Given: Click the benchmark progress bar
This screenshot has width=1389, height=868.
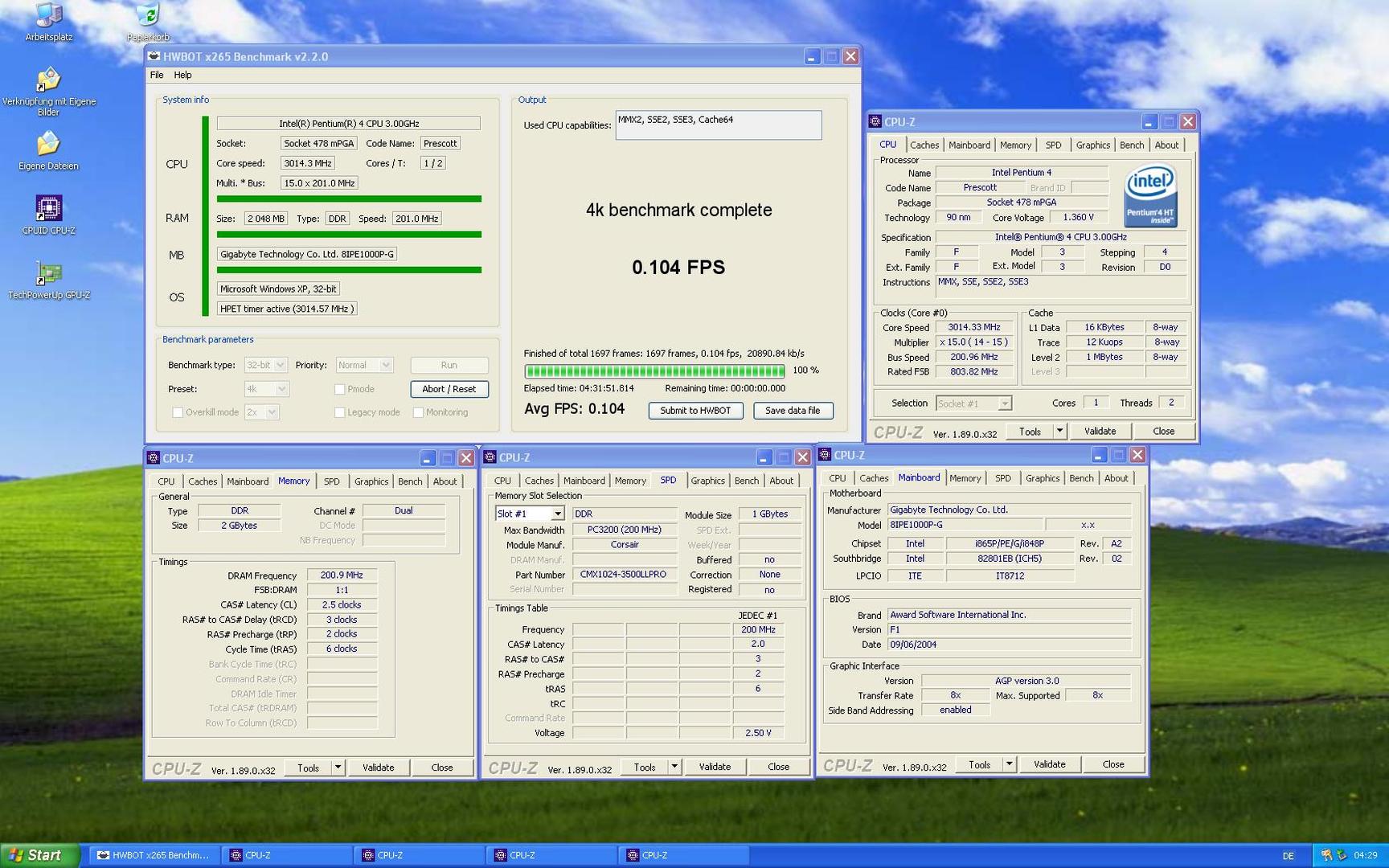Looking at the screenshot, I should (x=655, y=371).
